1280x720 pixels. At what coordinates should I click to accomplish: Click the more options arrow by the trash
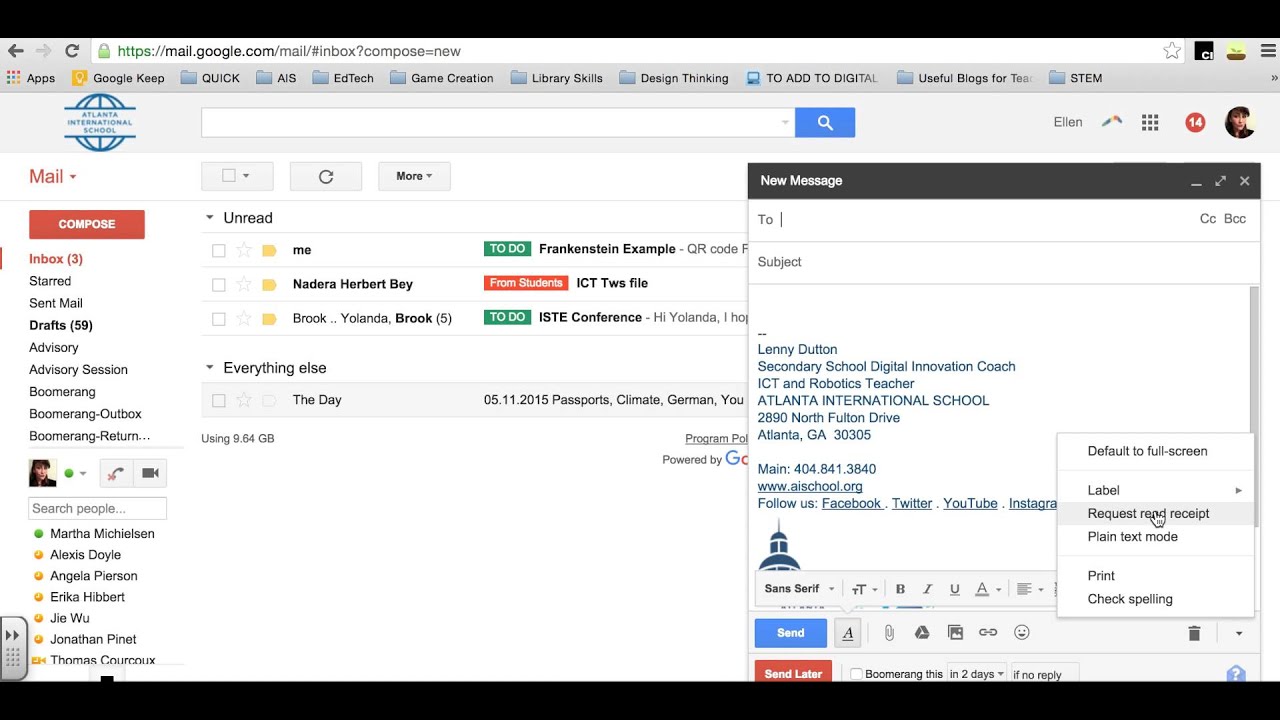coord(1238,633)
